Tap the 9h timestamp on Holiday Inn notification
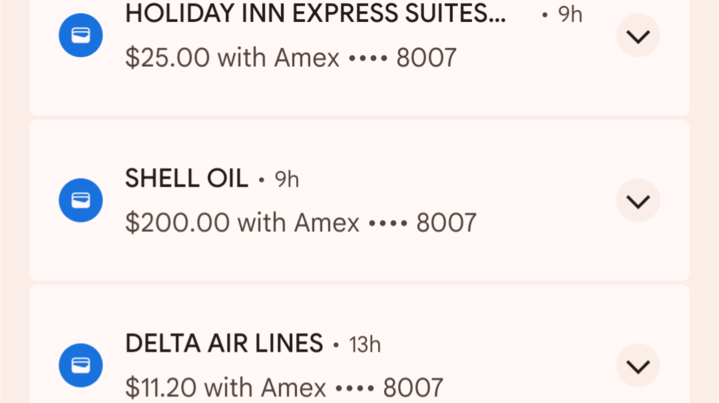Viewport: 719px width, 403px height. tap(570, 15)
